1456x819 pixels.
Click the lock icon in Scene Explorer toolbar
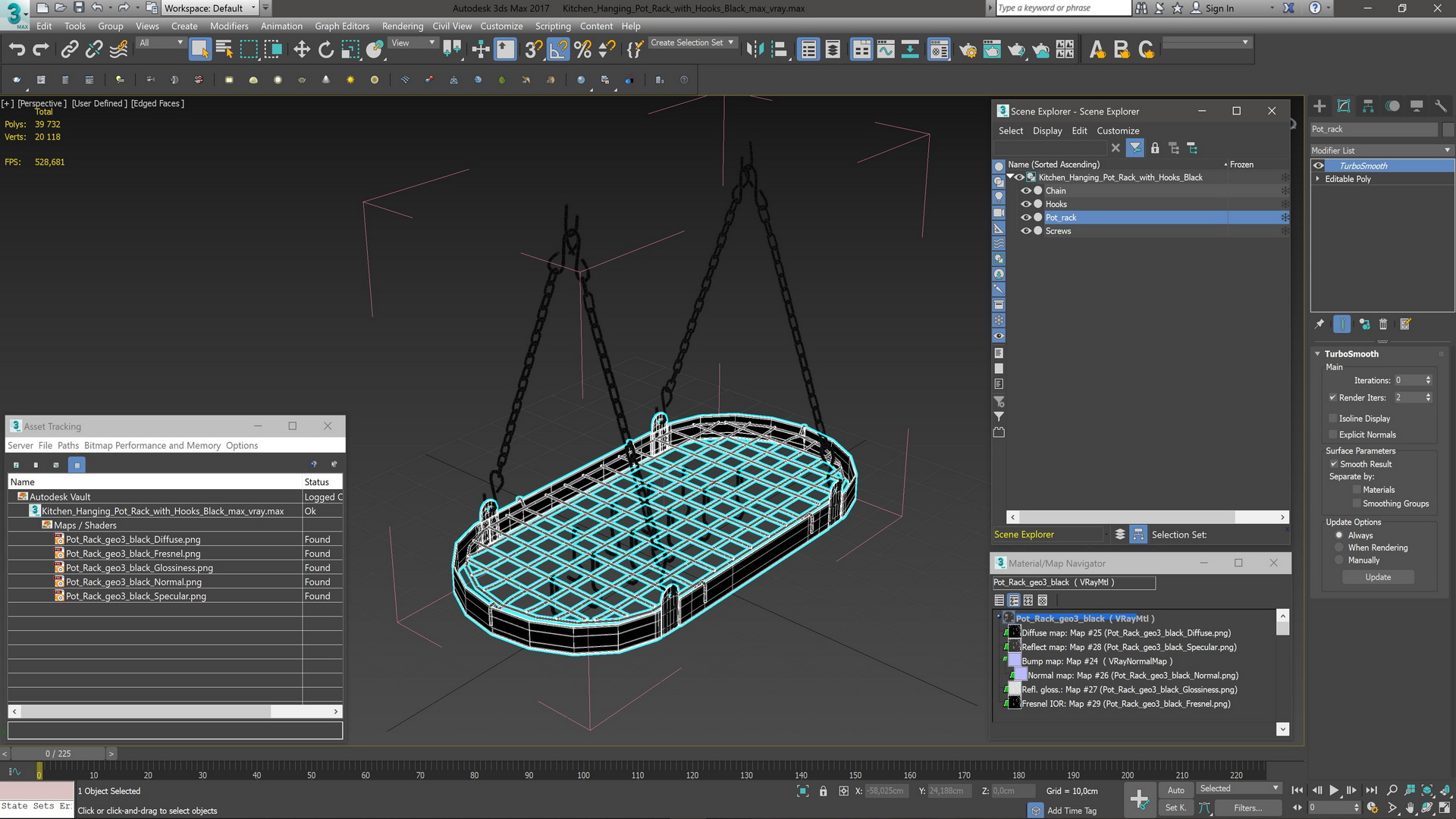click(x=1155, y=149)
